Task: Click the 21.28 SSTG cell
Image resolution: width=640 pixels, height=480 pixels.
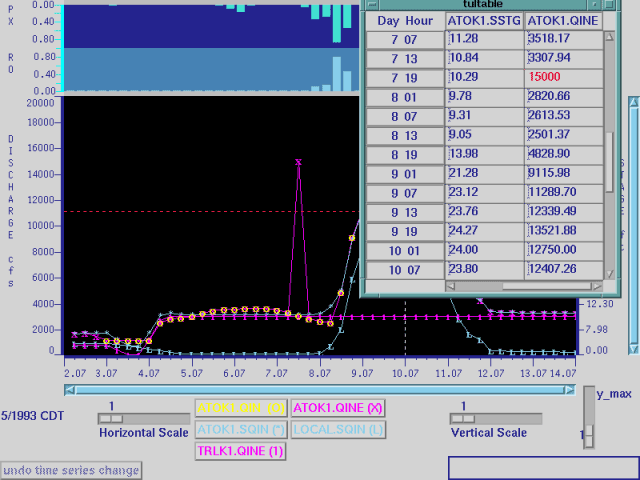Action: click(x=484, y=173)
